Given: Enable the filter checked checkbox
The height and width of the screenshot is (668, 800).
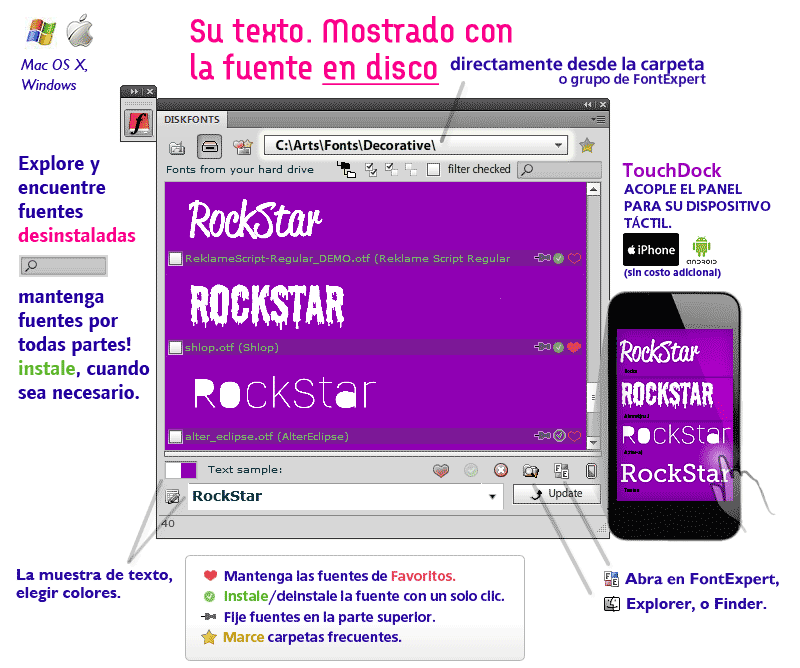Looking at the screenshot, I should pyautogui.click(x=433, y=169).
